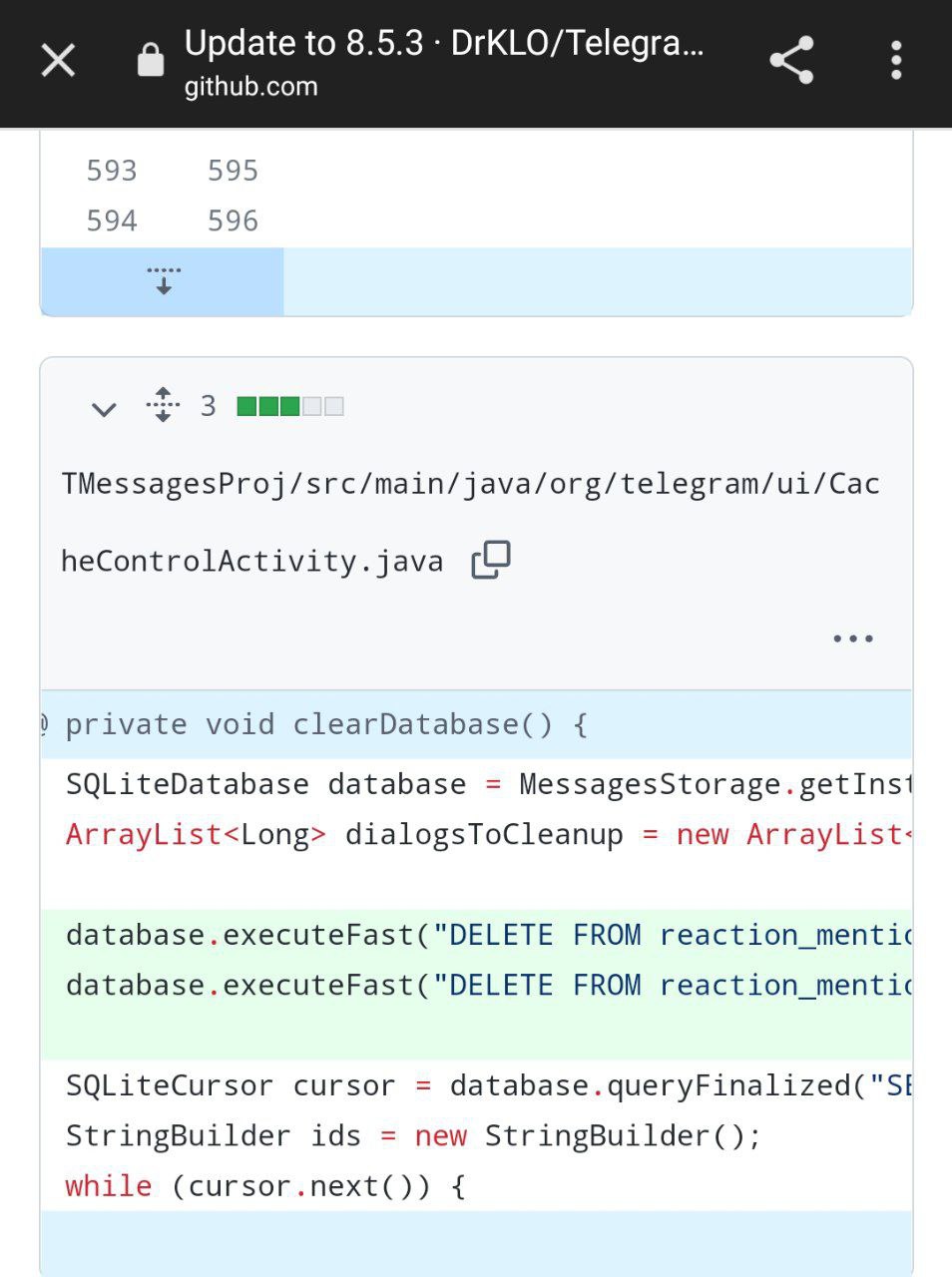Copy the CacheControlActivity.java file path
This screenshot has width=952, height=1277.
pos(490,560)
